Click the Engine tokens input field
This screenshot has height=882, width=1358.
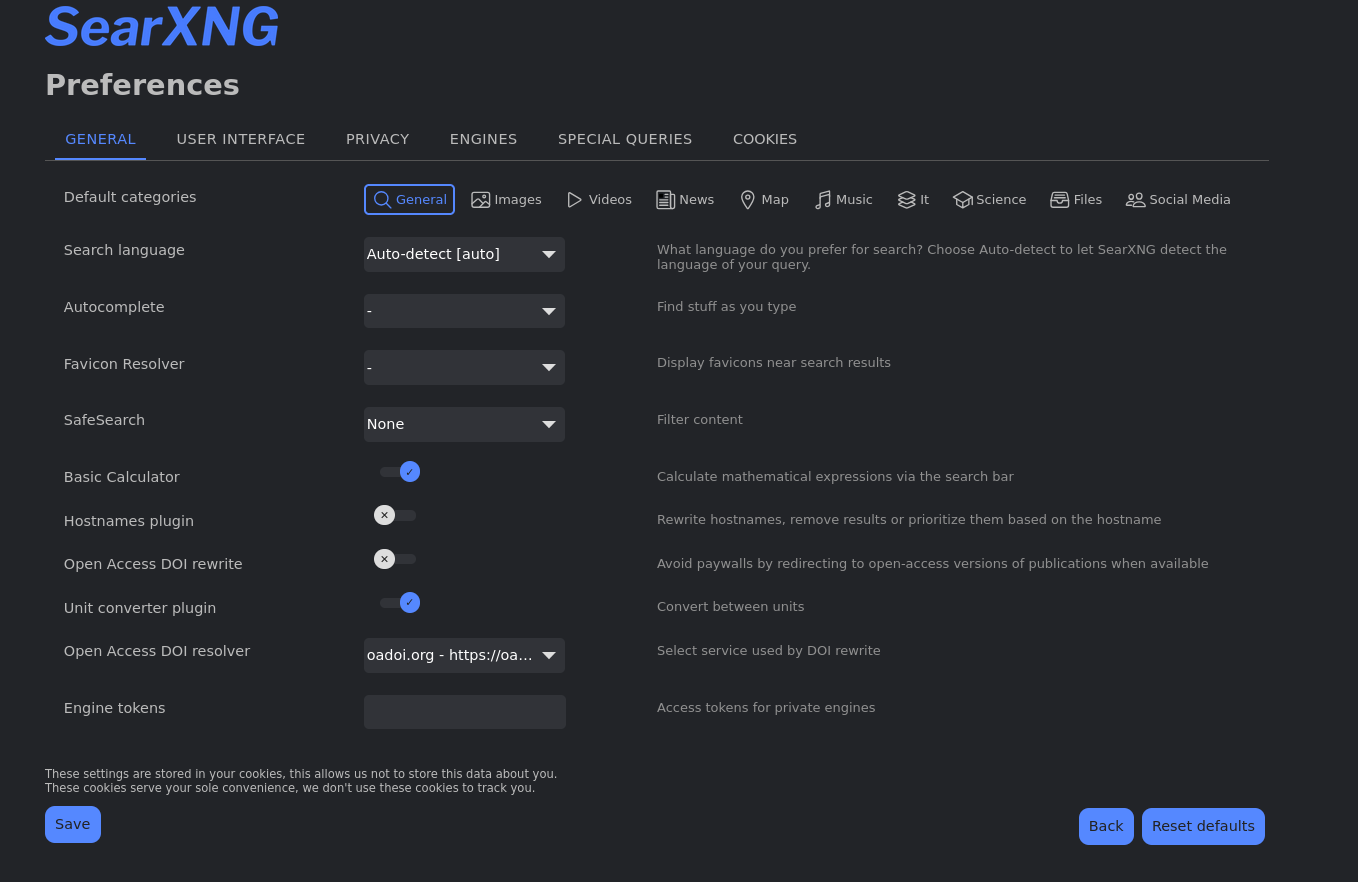(464, 711)
